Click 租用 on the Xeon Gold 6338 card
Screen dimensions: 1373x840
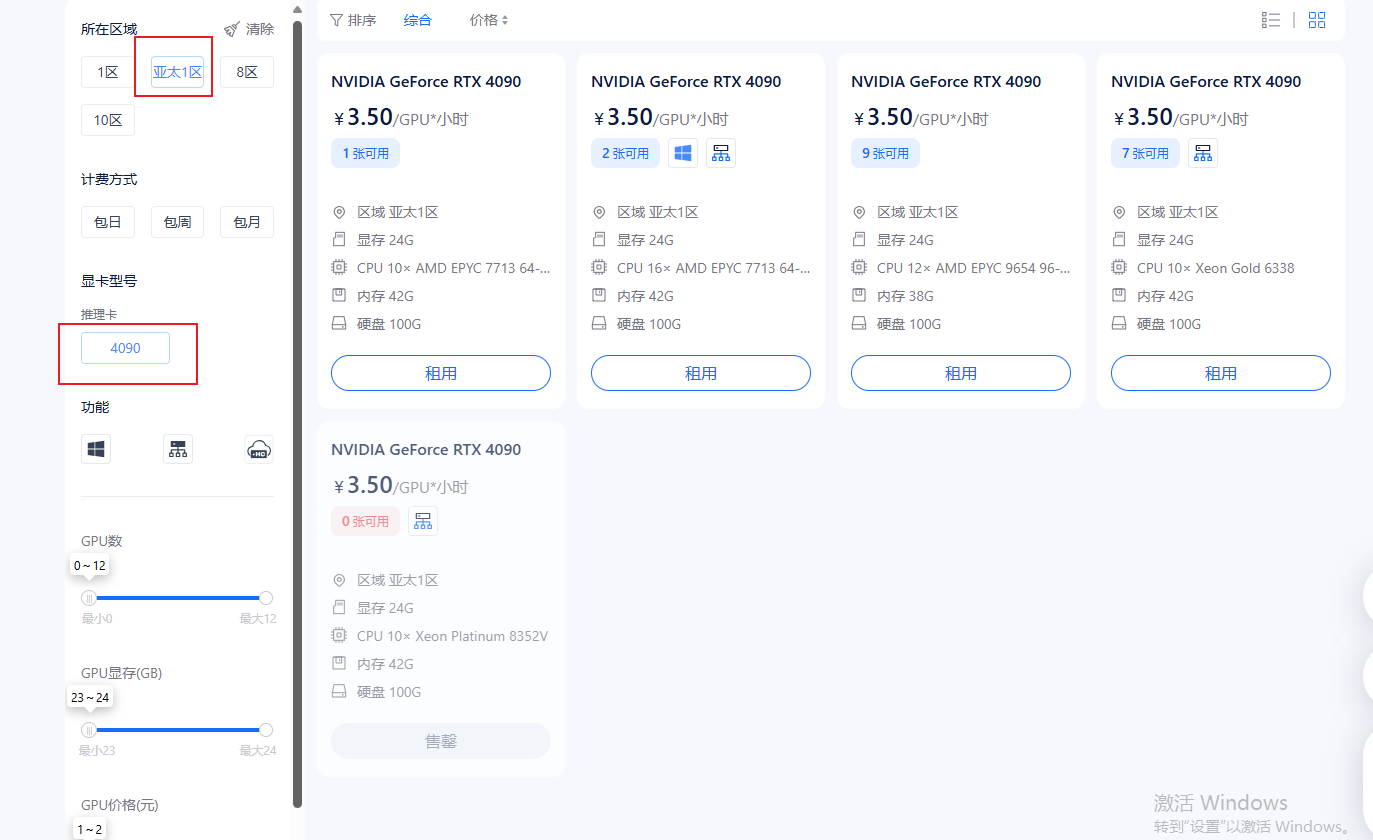click(1220, 373)
